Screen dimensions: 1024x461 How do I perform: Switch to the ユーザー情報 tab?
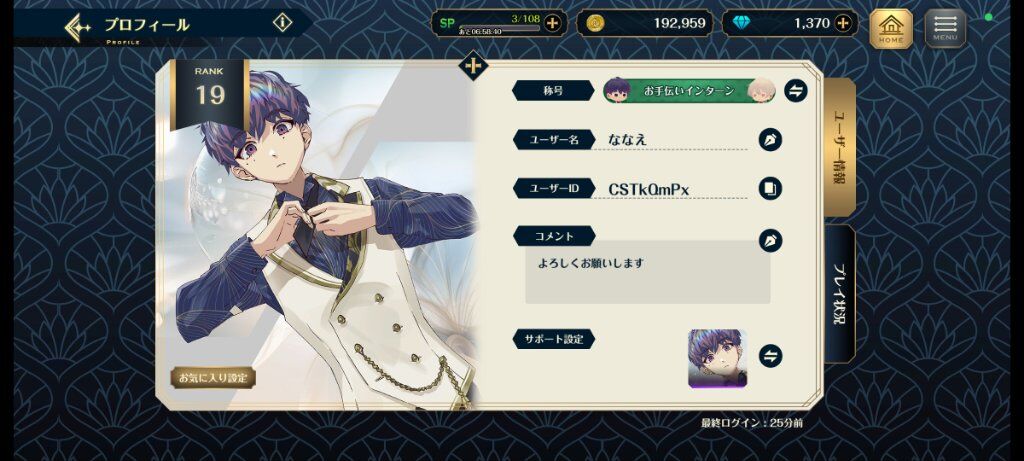(840, 148)
